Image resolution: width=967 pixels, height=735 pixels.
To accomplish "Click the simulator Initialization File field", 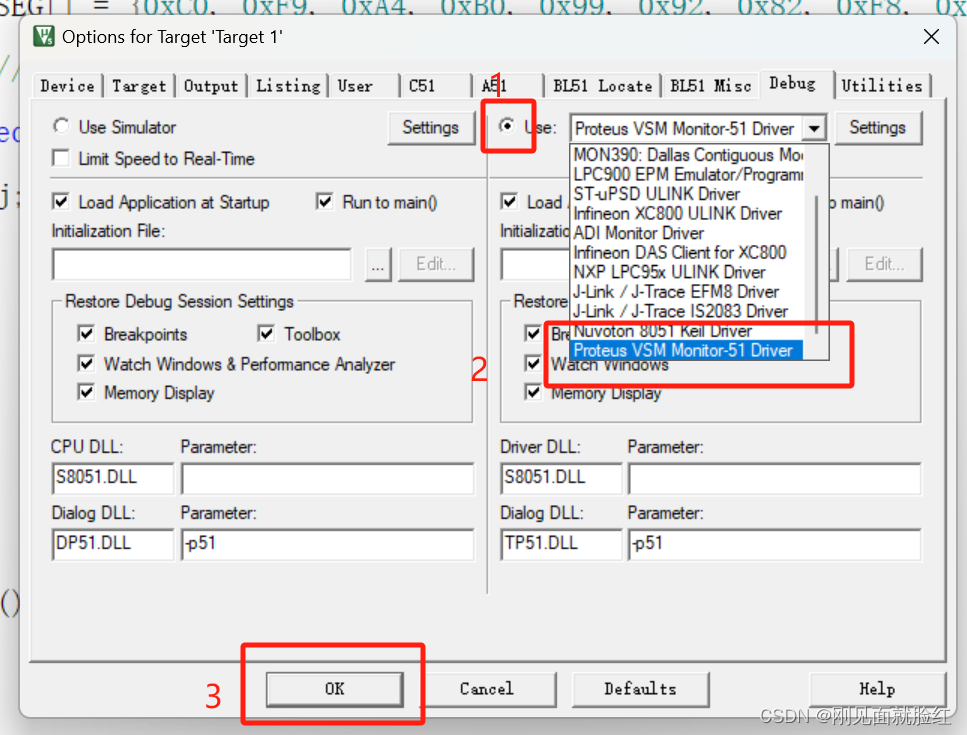I will click(x=202, y=265).
